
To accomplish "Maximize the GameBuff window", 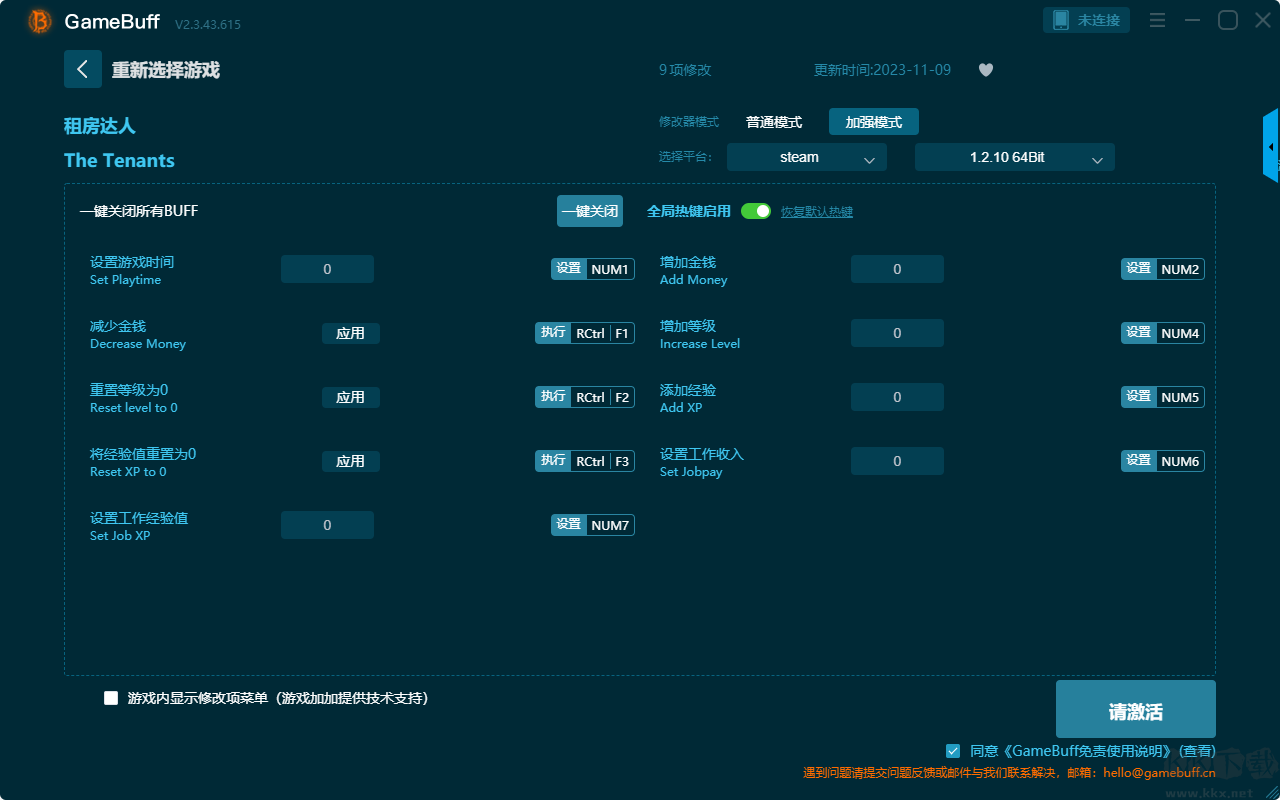I will (x=1227, y=20).
